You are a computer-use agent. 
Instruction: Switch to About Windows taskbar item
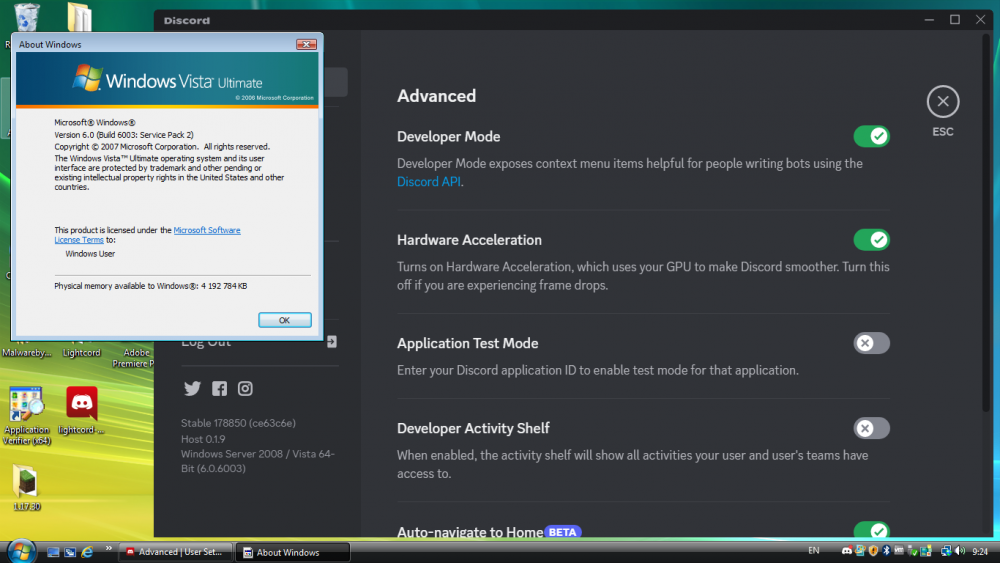292,552
